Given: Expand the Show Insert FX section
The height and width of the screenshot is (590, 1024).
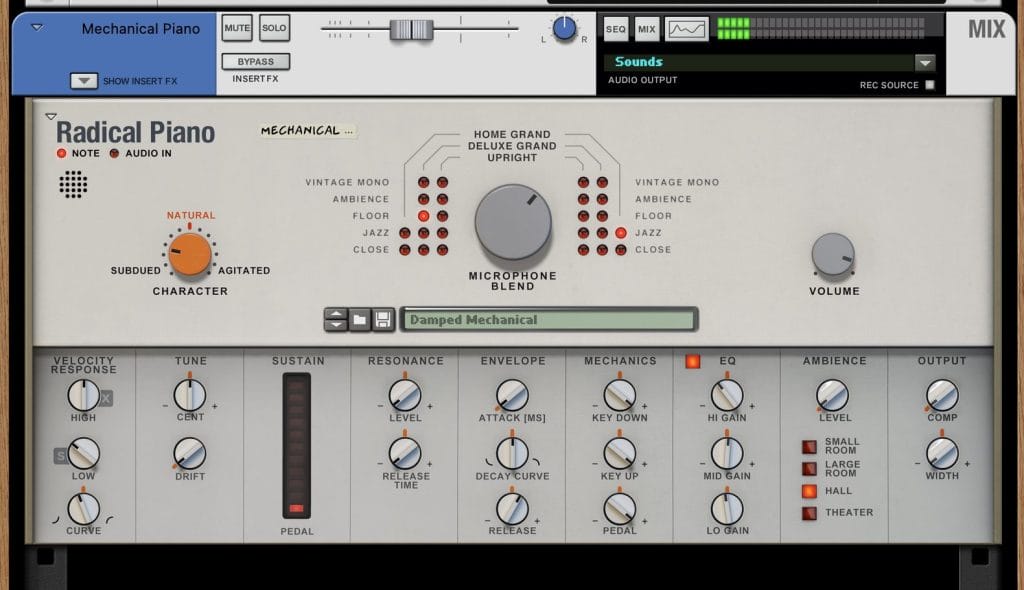Looking at the screenshot, I should (84, 81).
